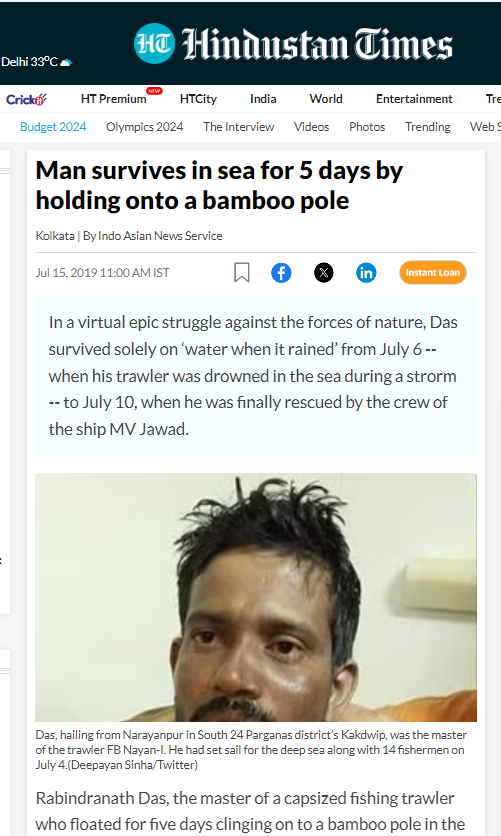Share the article on X

coord(324,273)
